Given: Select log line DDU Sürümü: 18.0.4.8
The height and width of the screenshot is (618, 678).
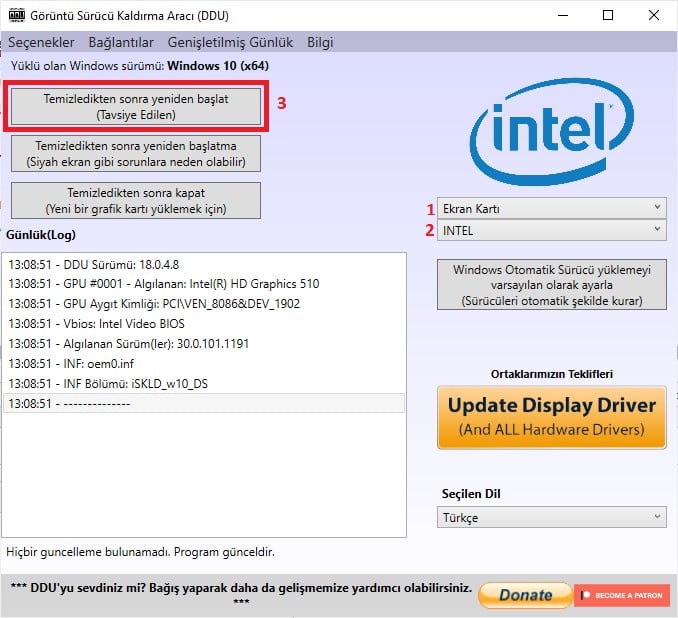Looking at the screenshot, I should [204, 265].
